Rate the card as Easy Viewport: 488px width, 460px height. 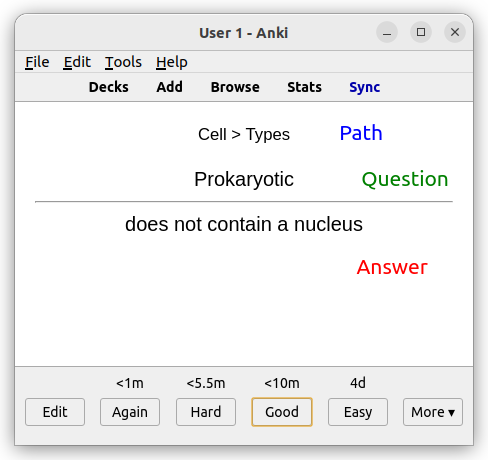click(358, 412)
